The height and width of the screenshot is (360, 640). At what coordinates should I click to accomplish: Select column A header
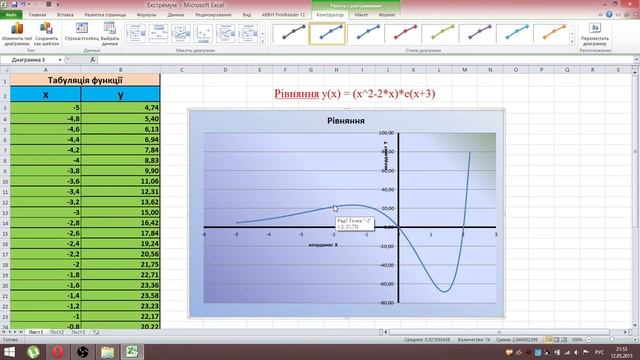[x=45, y=70]
